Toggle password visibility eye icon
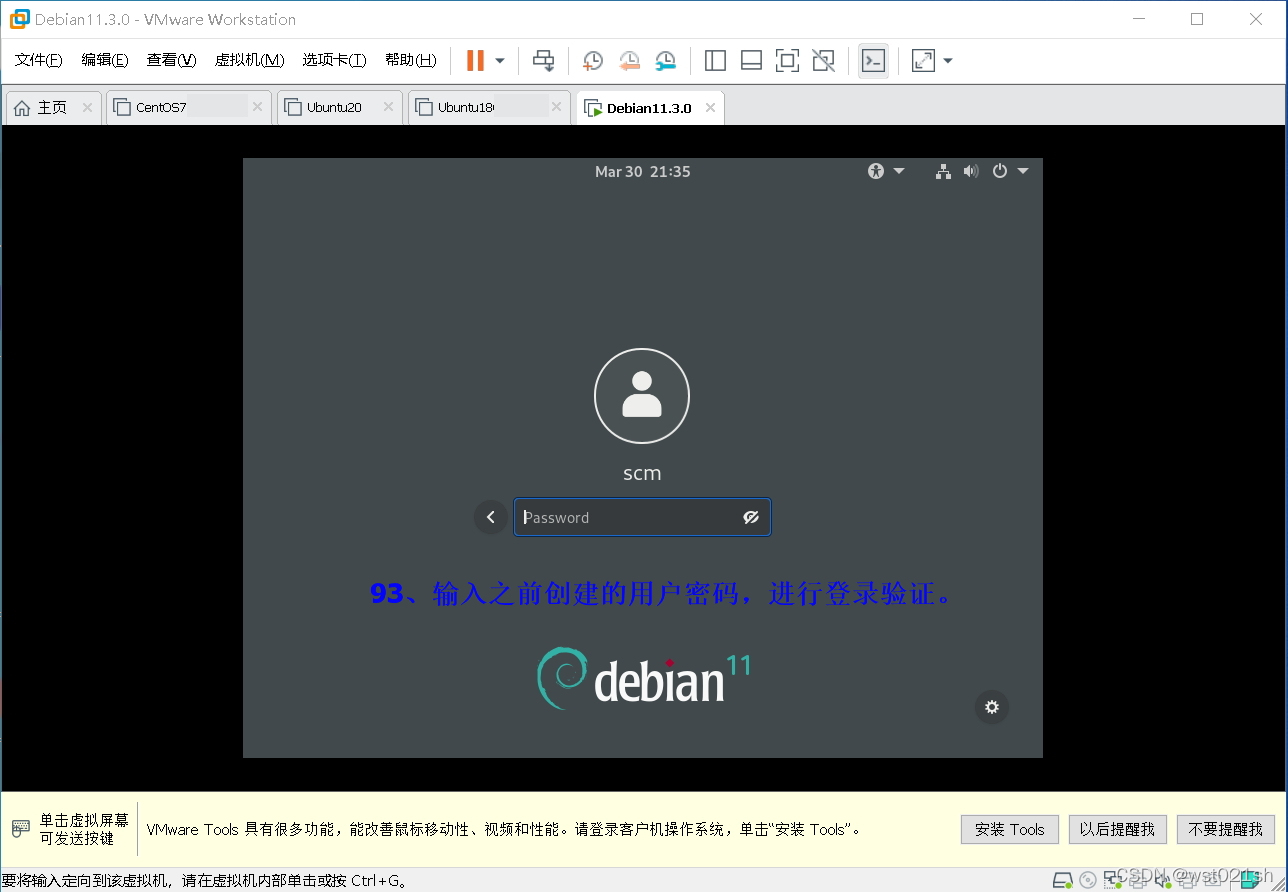1288x892 pixels. click(x=751, y=517)
